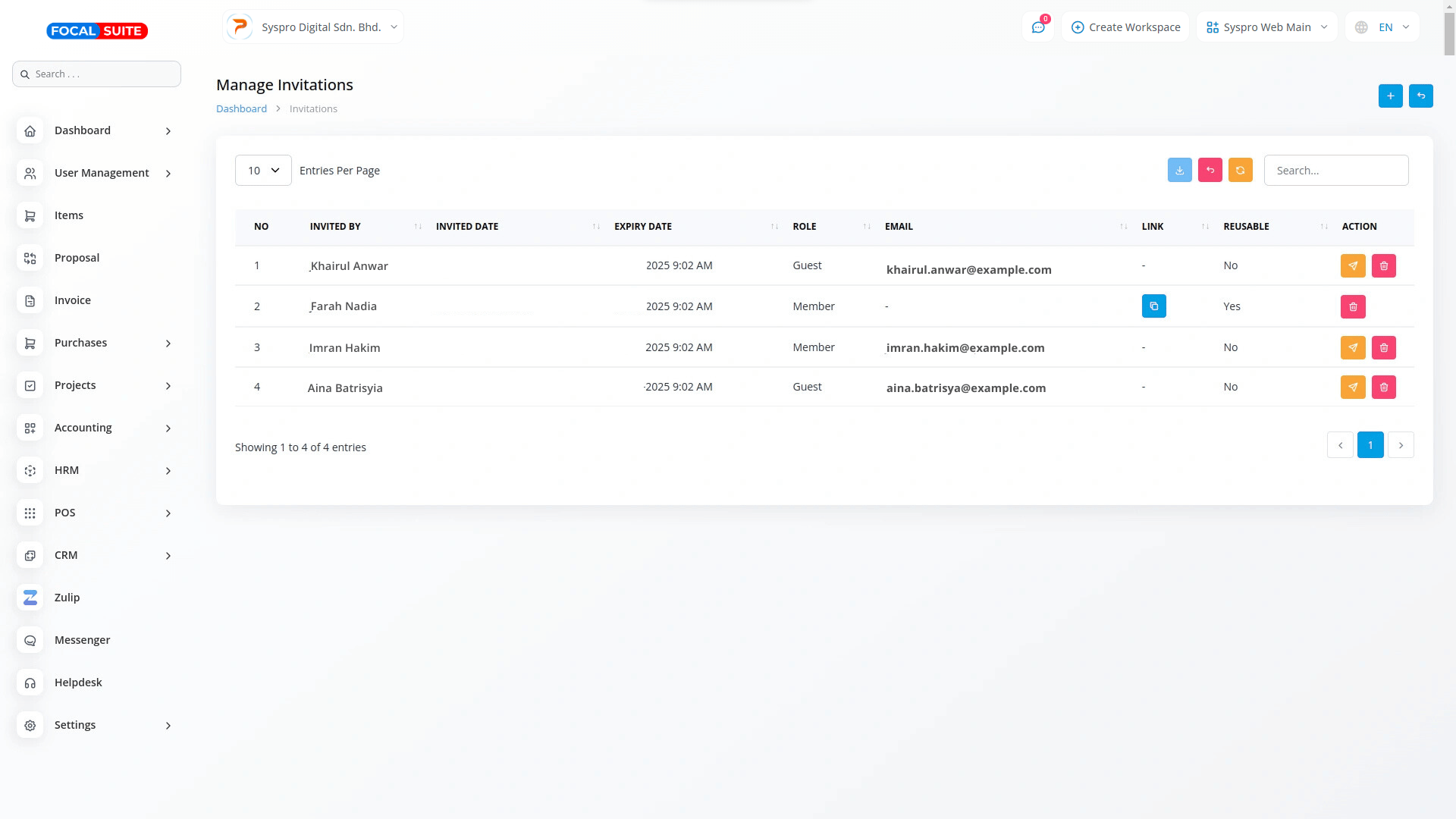Click the table Search input field

click(x=1335, y=171)
